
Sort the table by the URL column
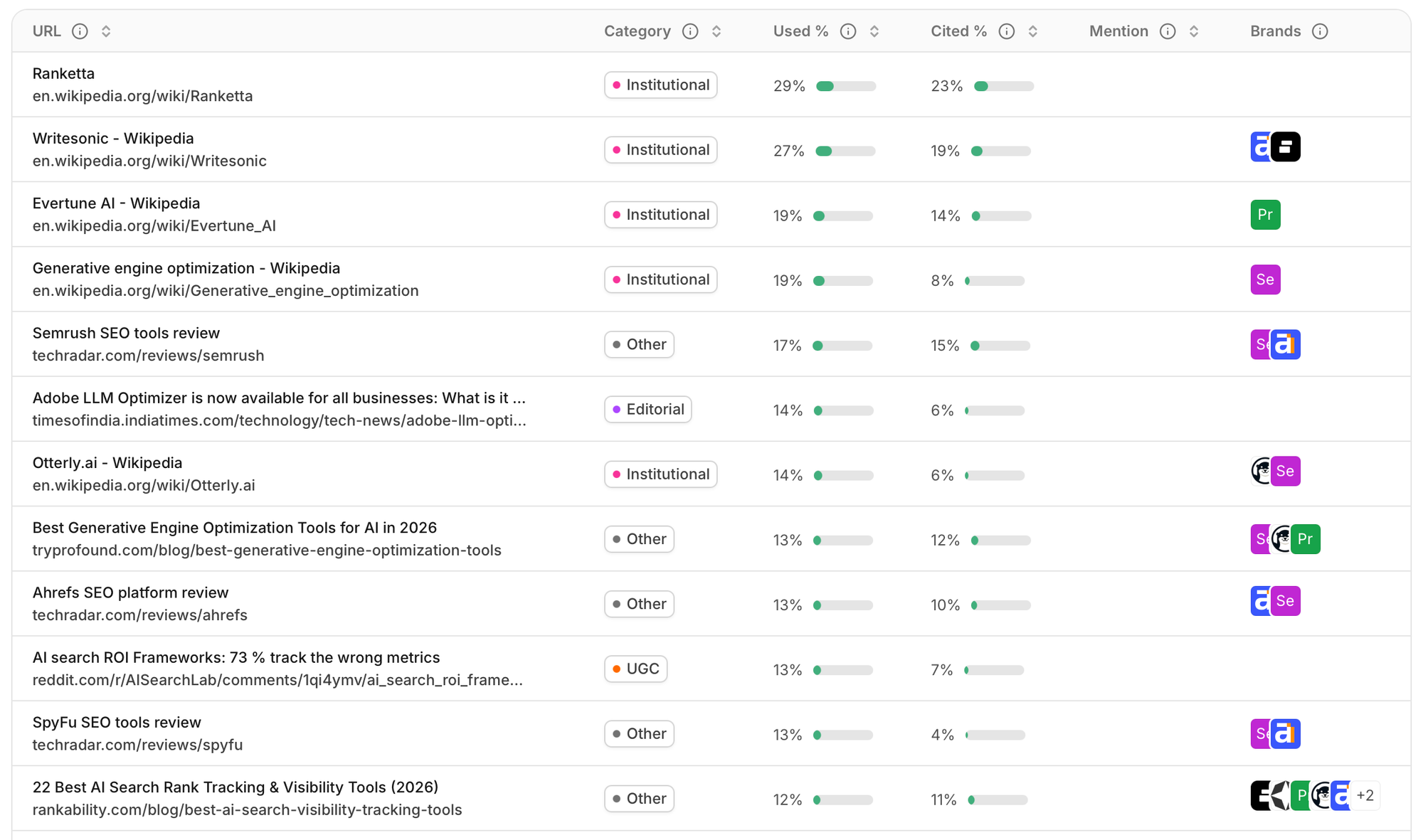[106, 31]
